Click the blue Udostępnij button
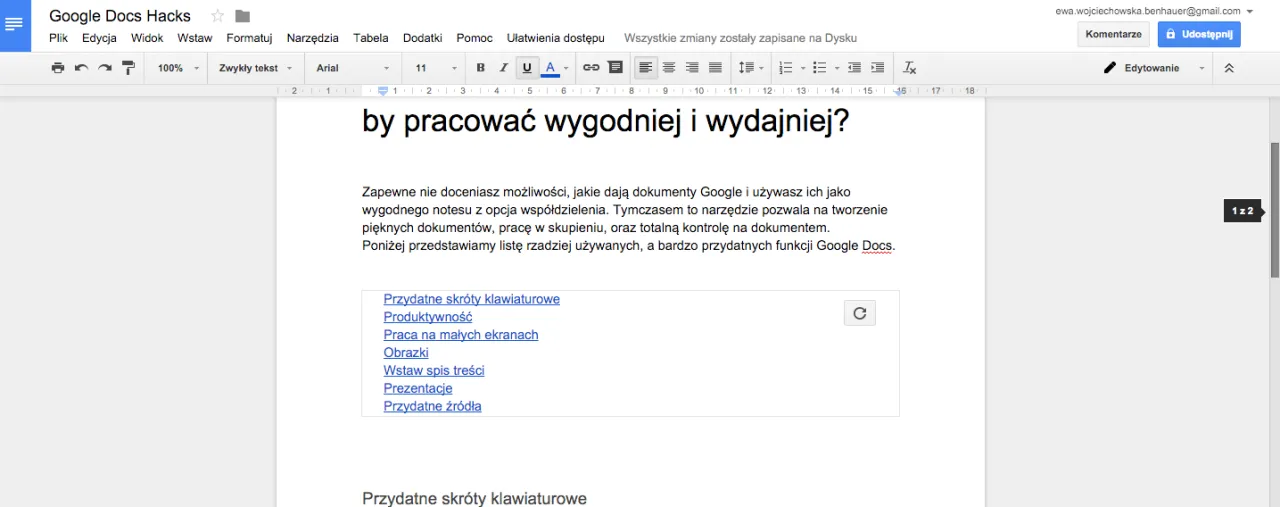Image resolution: width=1280 pixels, height=507 pixels. pos(1199,34)
